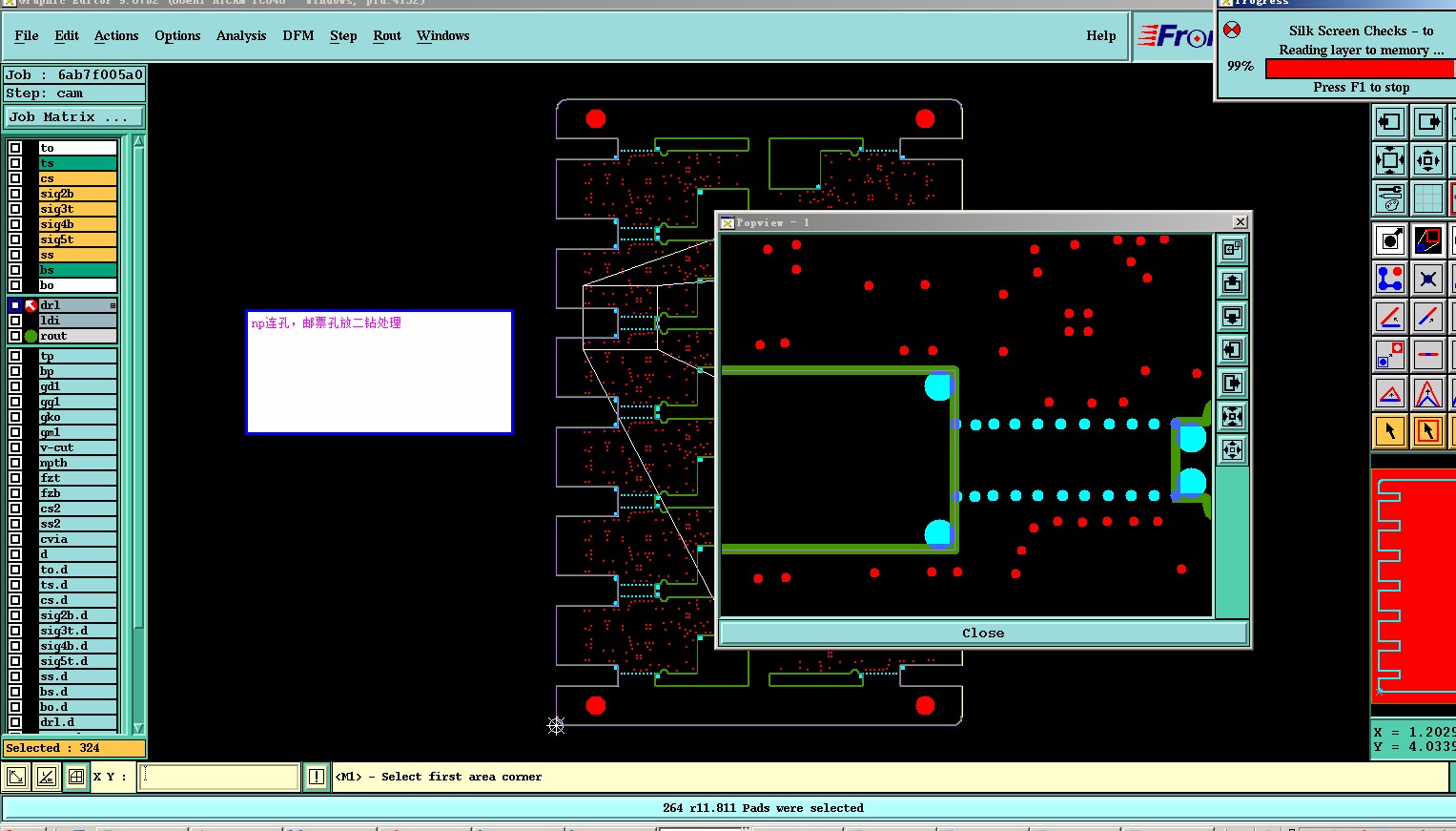Viewport: 1456px width, 831px height.
Task: Open the Help menu
Action: (1101, 35)
